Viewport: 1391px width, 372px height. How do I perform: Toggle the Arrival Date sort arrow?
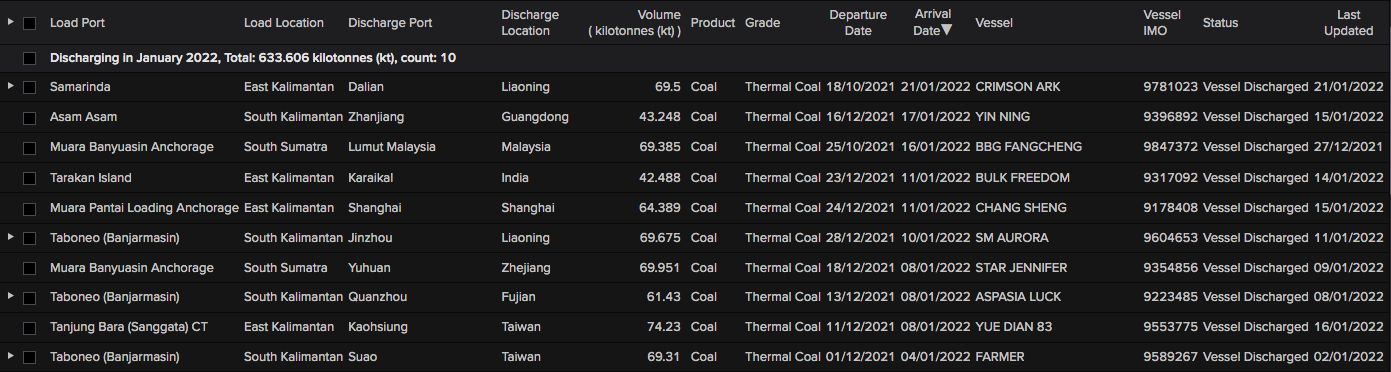pyautogui.click(x=946, y=30)
